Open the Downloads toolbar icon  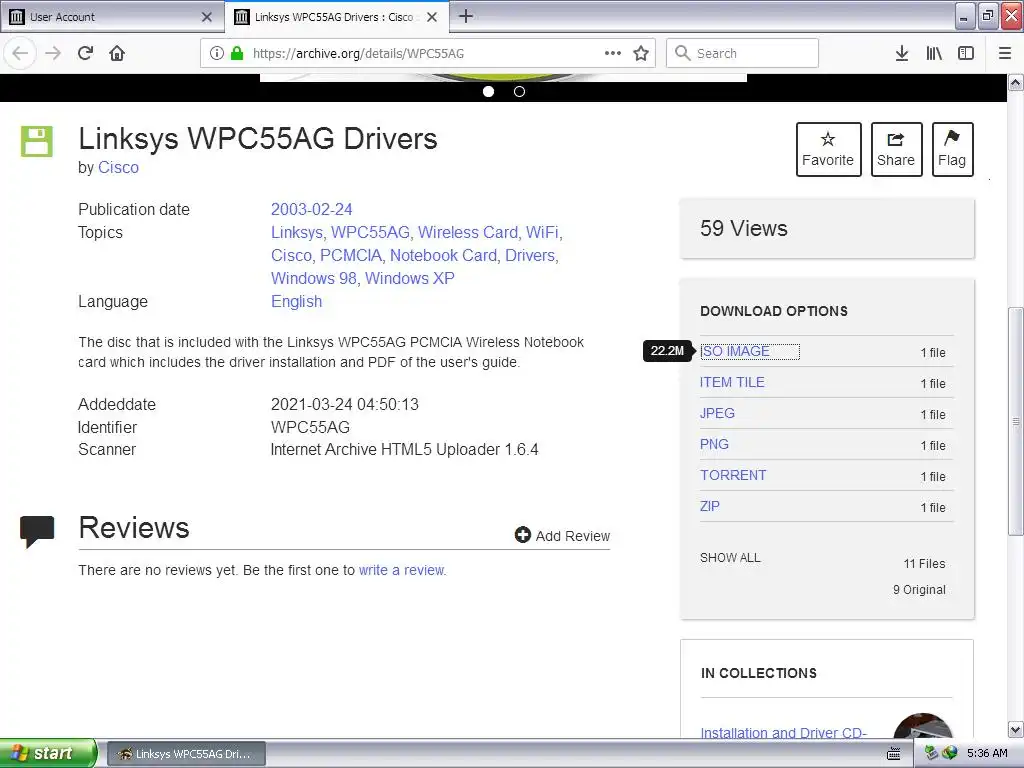coord(902,54)
